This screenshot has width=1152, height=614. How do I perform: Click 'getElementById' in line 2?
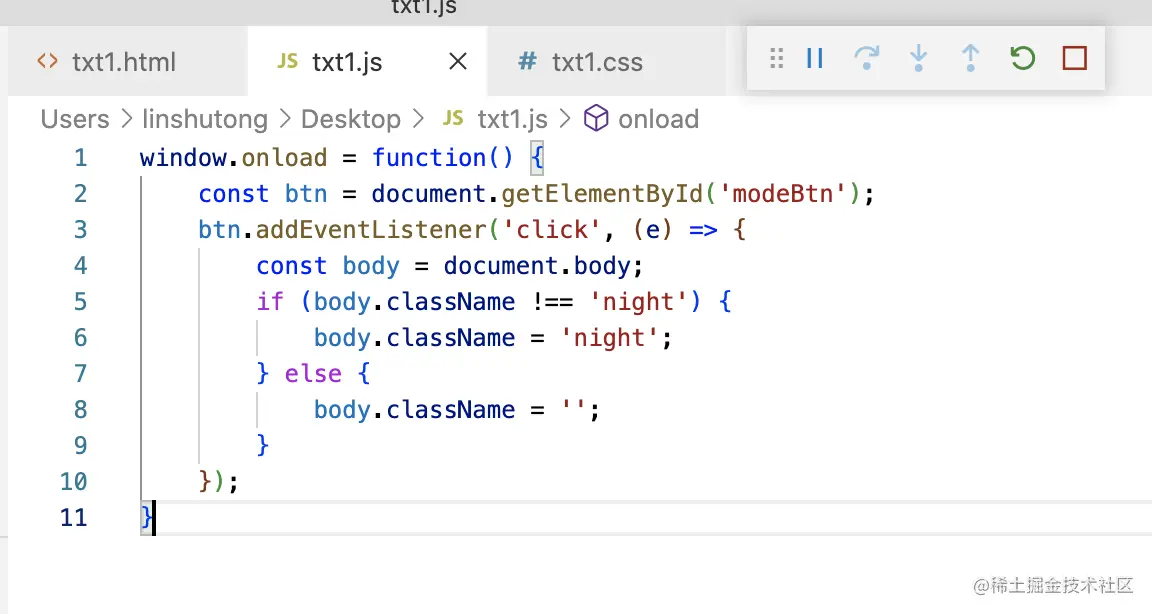602,194
